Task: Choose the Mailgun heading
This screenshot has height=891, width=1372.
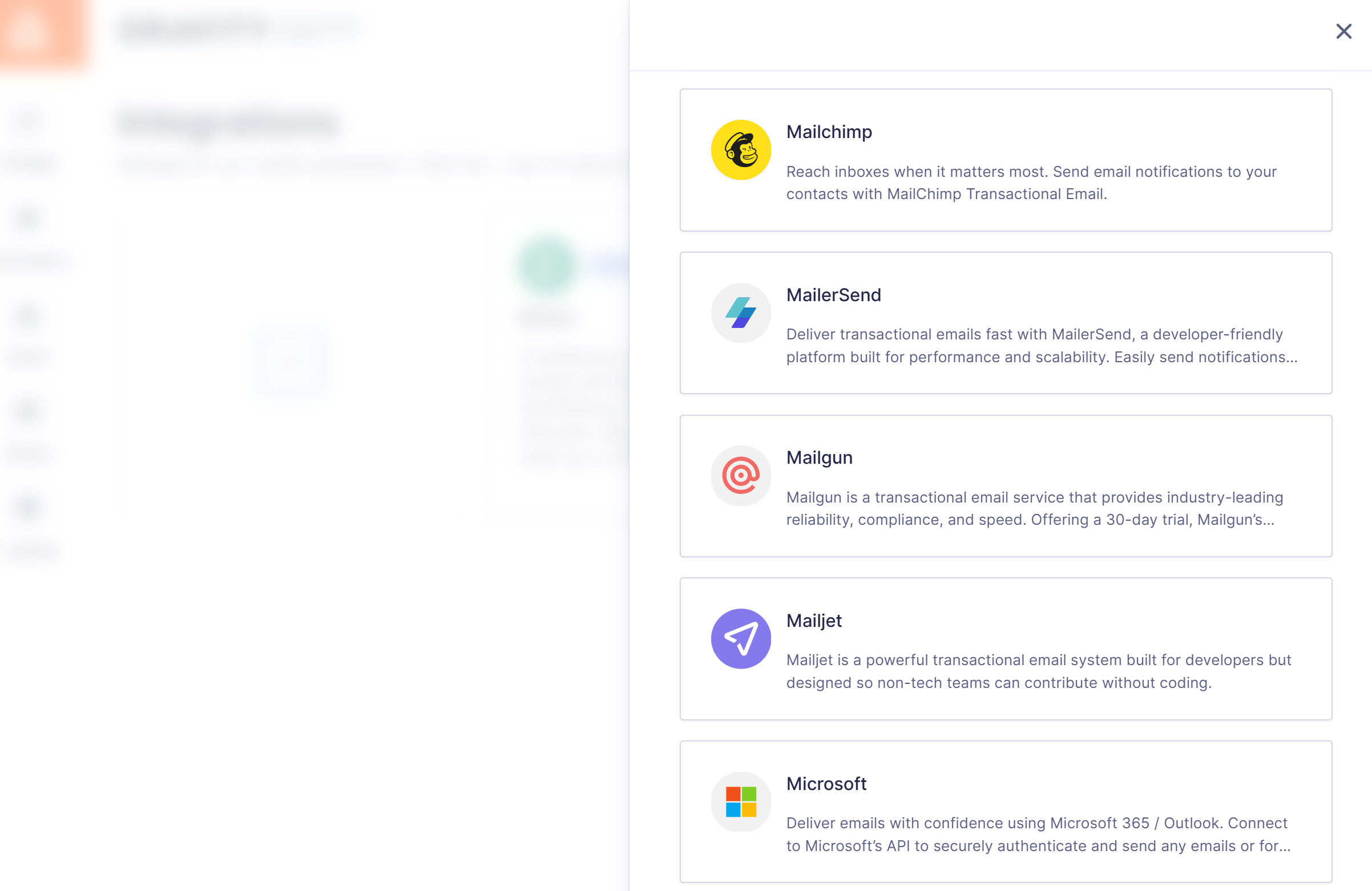Action: pos(818,457)
